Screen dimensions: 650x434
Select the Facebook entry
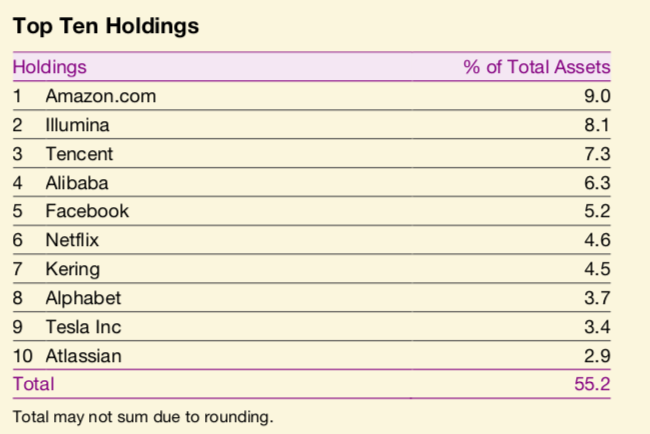tap(87, 211)
